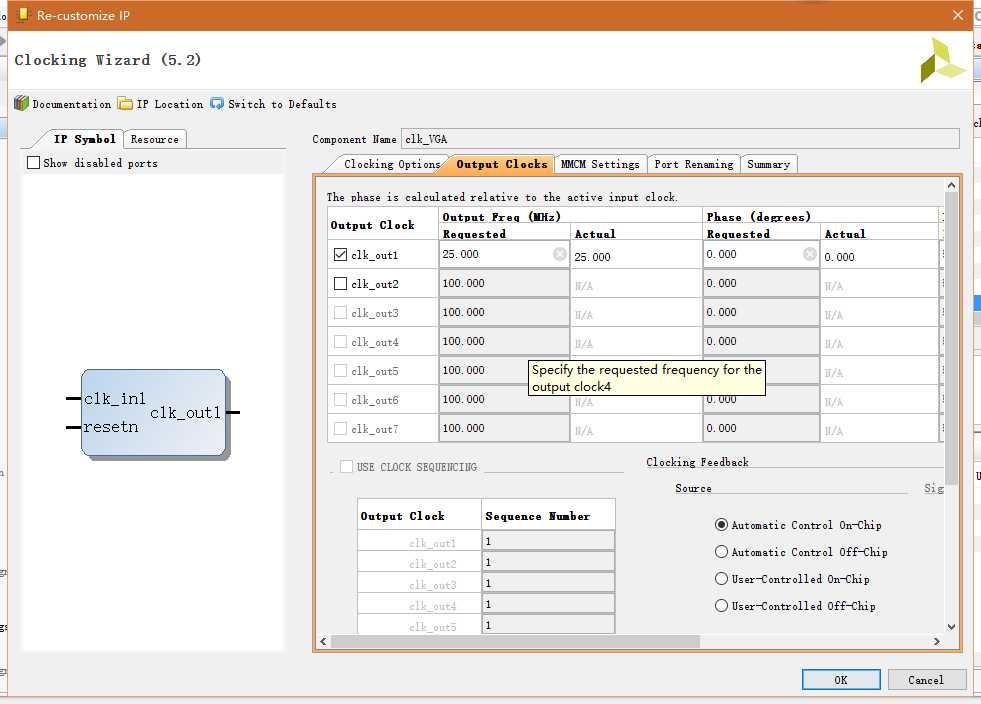Open the Documentation book icon

tap(21, 103)
